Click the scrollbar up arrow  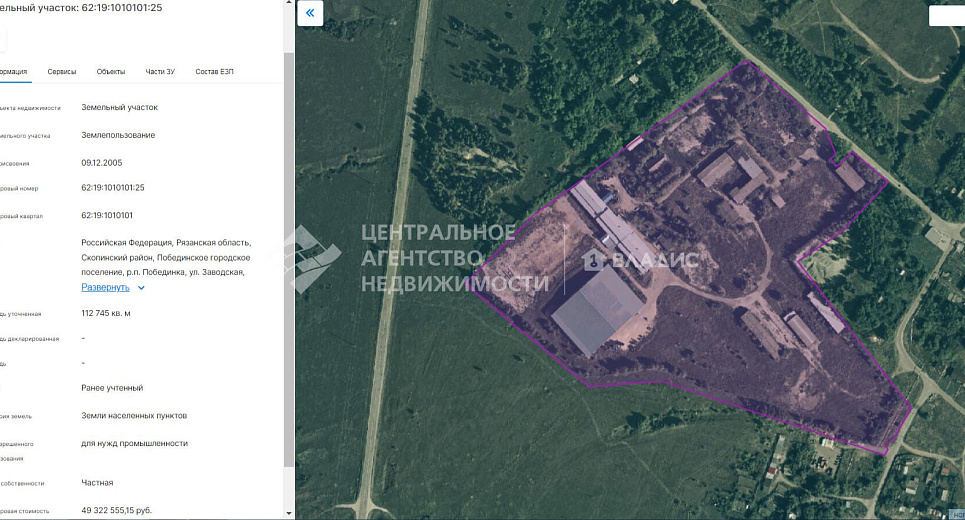[289, 3]
